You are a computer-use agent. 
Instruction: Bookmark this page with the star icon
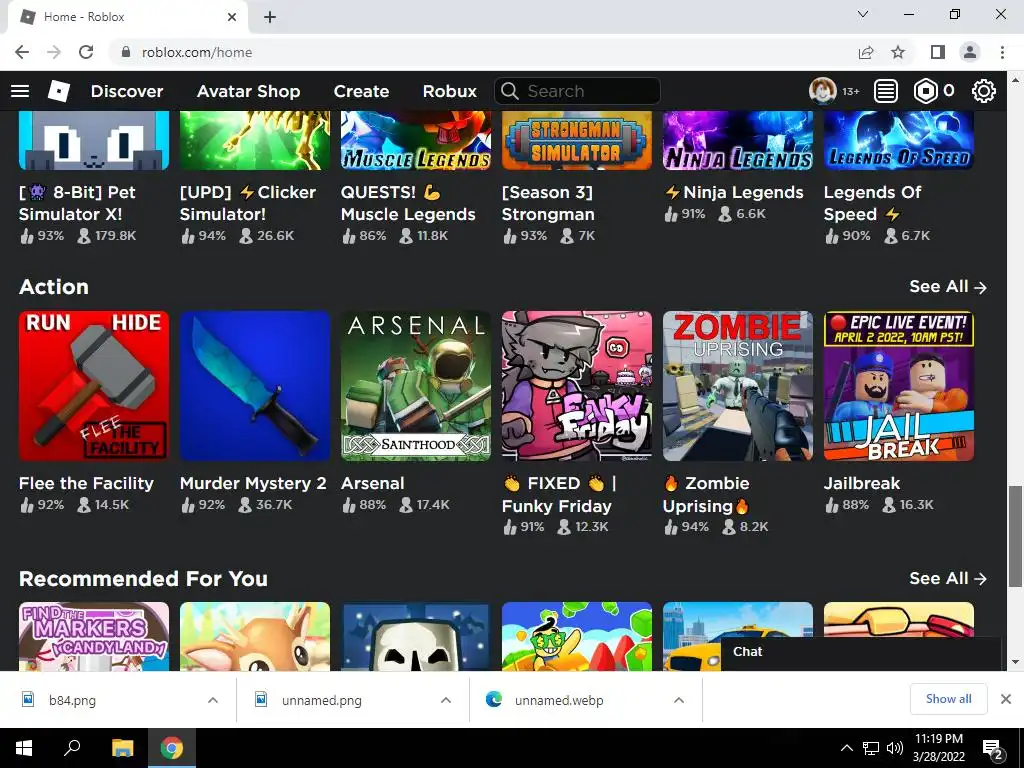[x=898, y=52]
